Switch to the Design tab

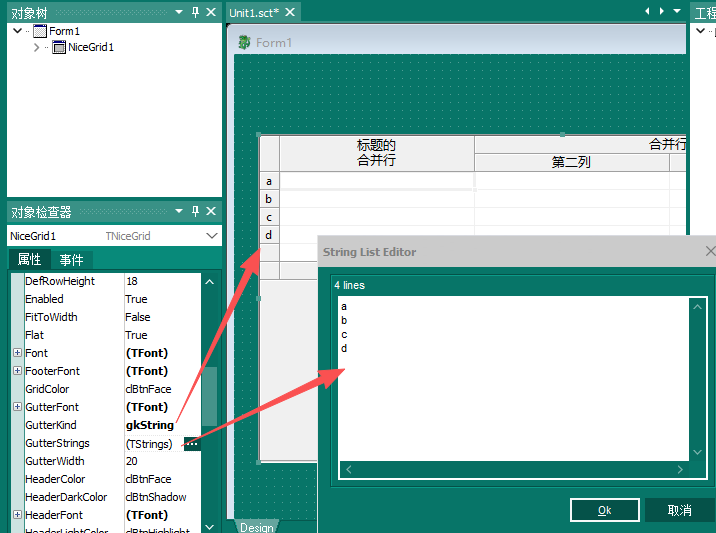(257, 527)
